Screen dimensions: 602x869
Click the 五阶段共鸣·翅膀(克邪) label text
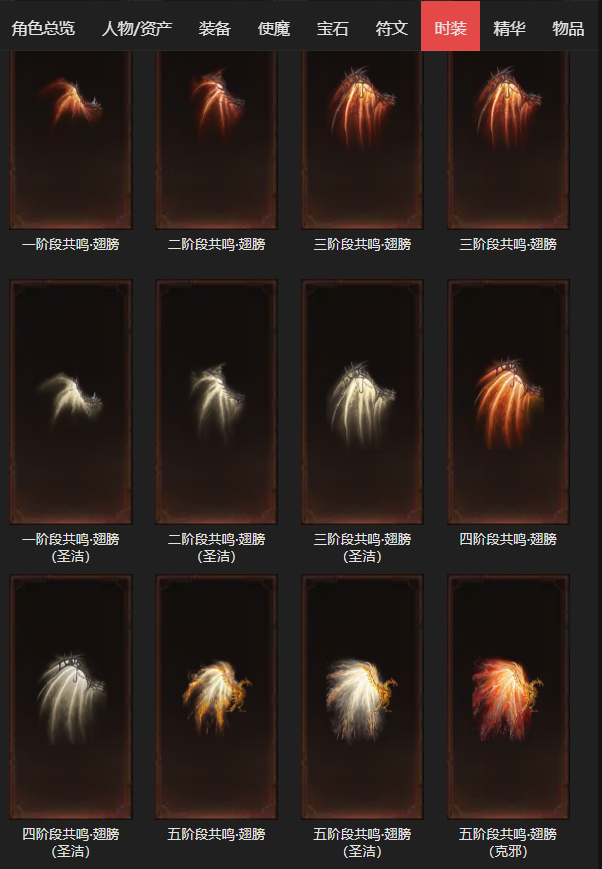(x=508, y=842)
